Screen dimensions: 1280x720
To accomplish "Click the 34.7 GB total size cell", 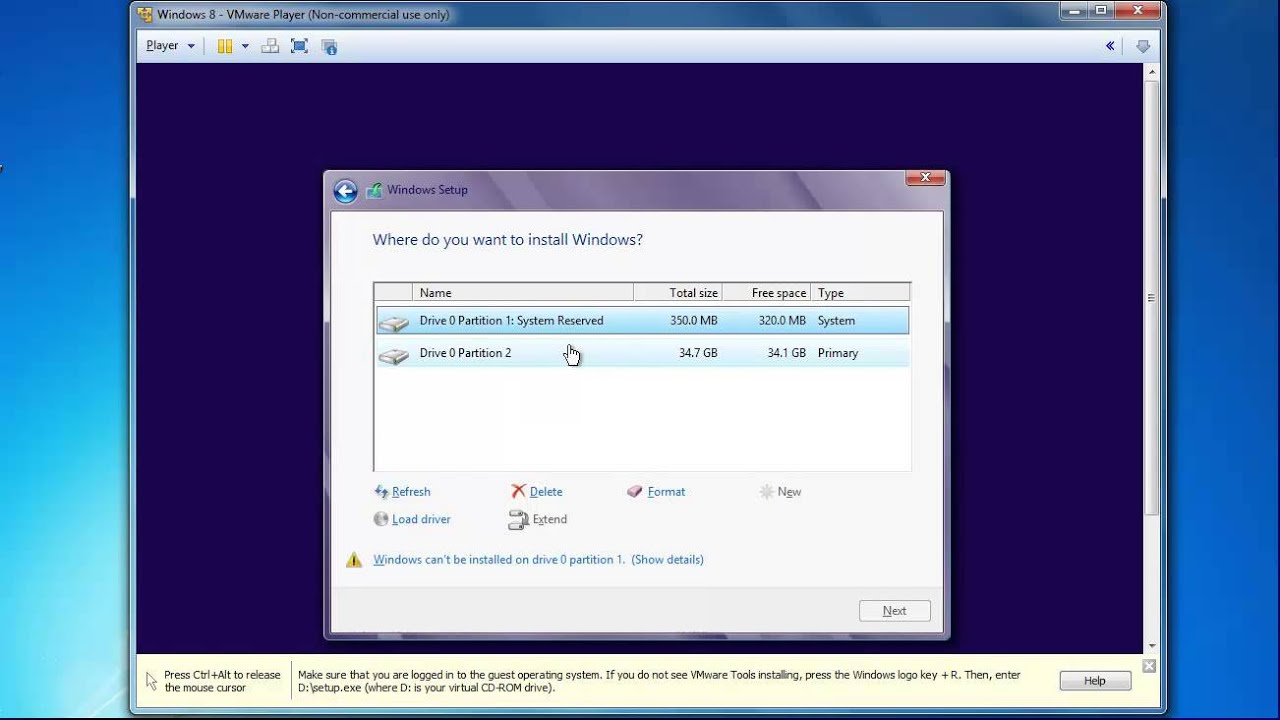I will [697, 353].
